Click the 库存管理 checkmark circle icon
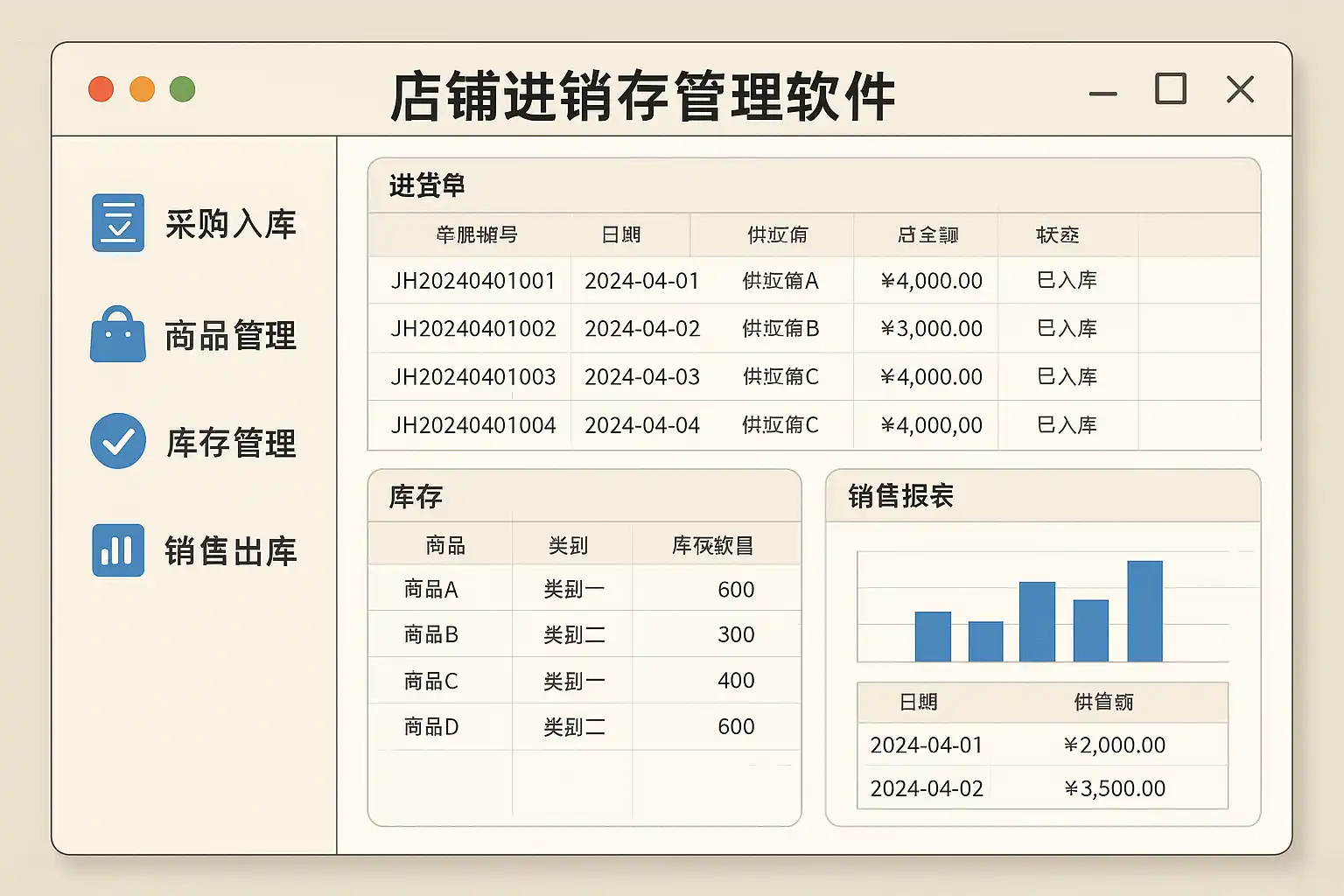This screenshot has width=1344, height=896. tap(118, 441)
